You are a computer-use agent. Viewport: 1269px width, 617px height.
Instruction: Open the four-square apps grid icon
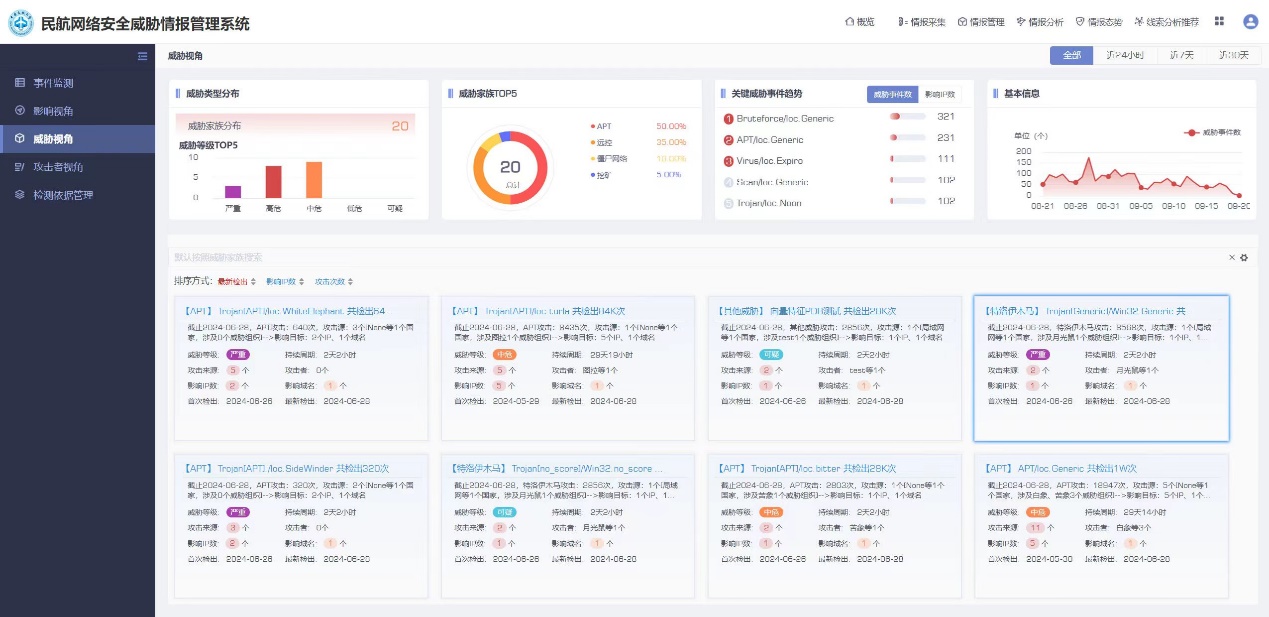[x=1219, y=22]
